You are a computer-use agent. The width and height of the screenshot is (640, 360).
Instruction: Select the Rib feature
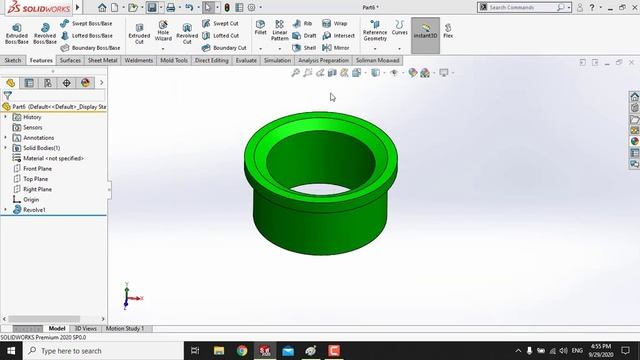[x=302, y=24]
